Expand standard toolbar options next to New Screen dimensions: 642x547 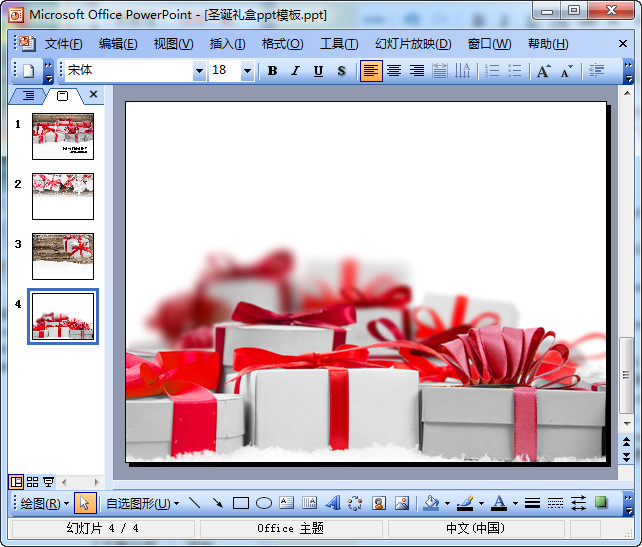click(x=48, y=71)
